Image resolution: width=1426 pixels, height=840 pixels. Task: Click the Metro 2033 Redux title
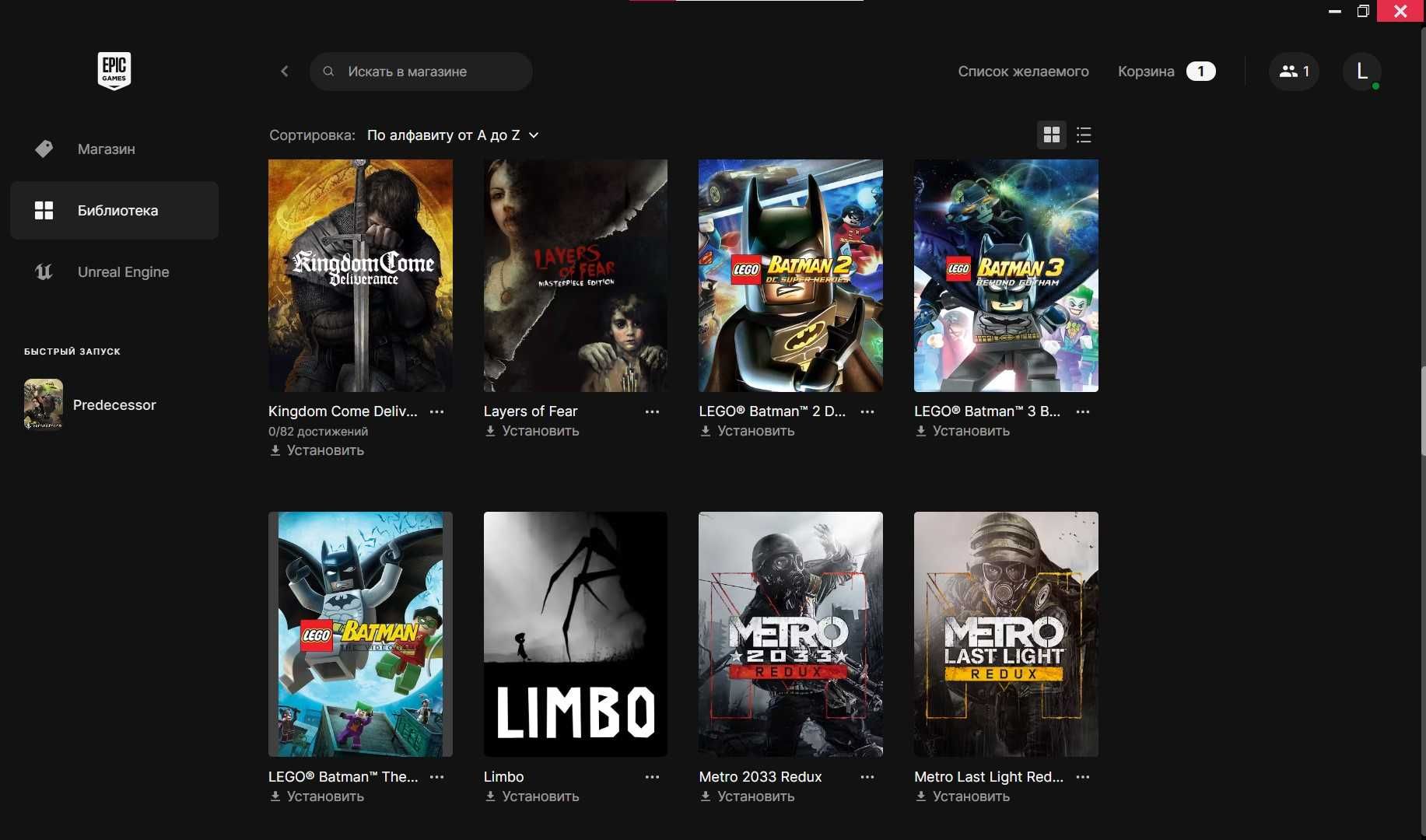pyautogui.click(x=760, y=777)
